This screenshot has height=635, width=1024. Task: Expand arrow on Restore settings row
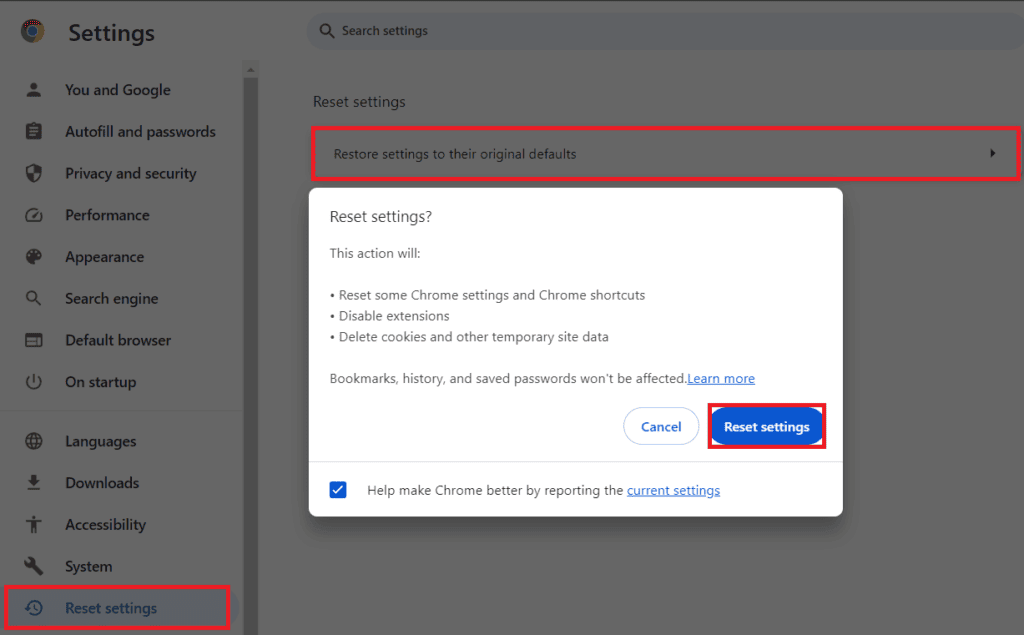click(x=993, y=154)
